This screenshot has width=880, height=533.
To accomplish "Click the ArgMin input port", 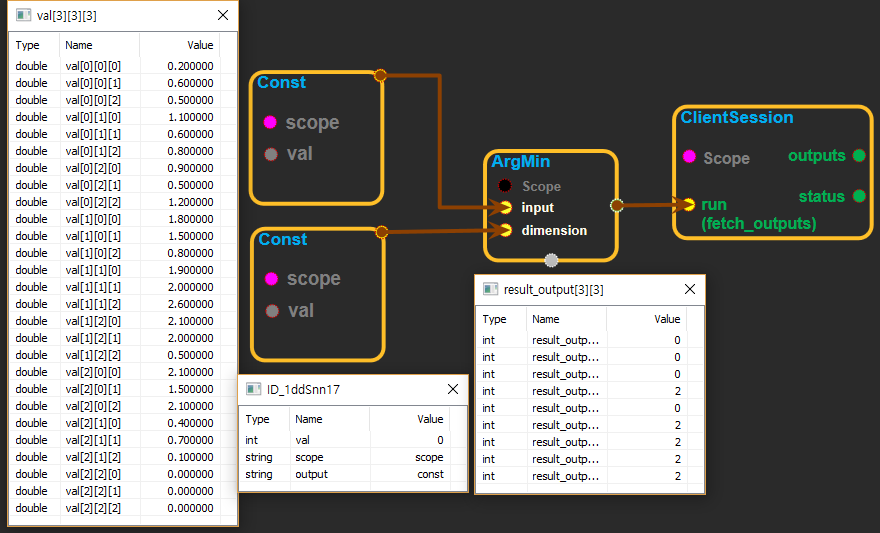I will pyautogui.click(x=505, y=208).
